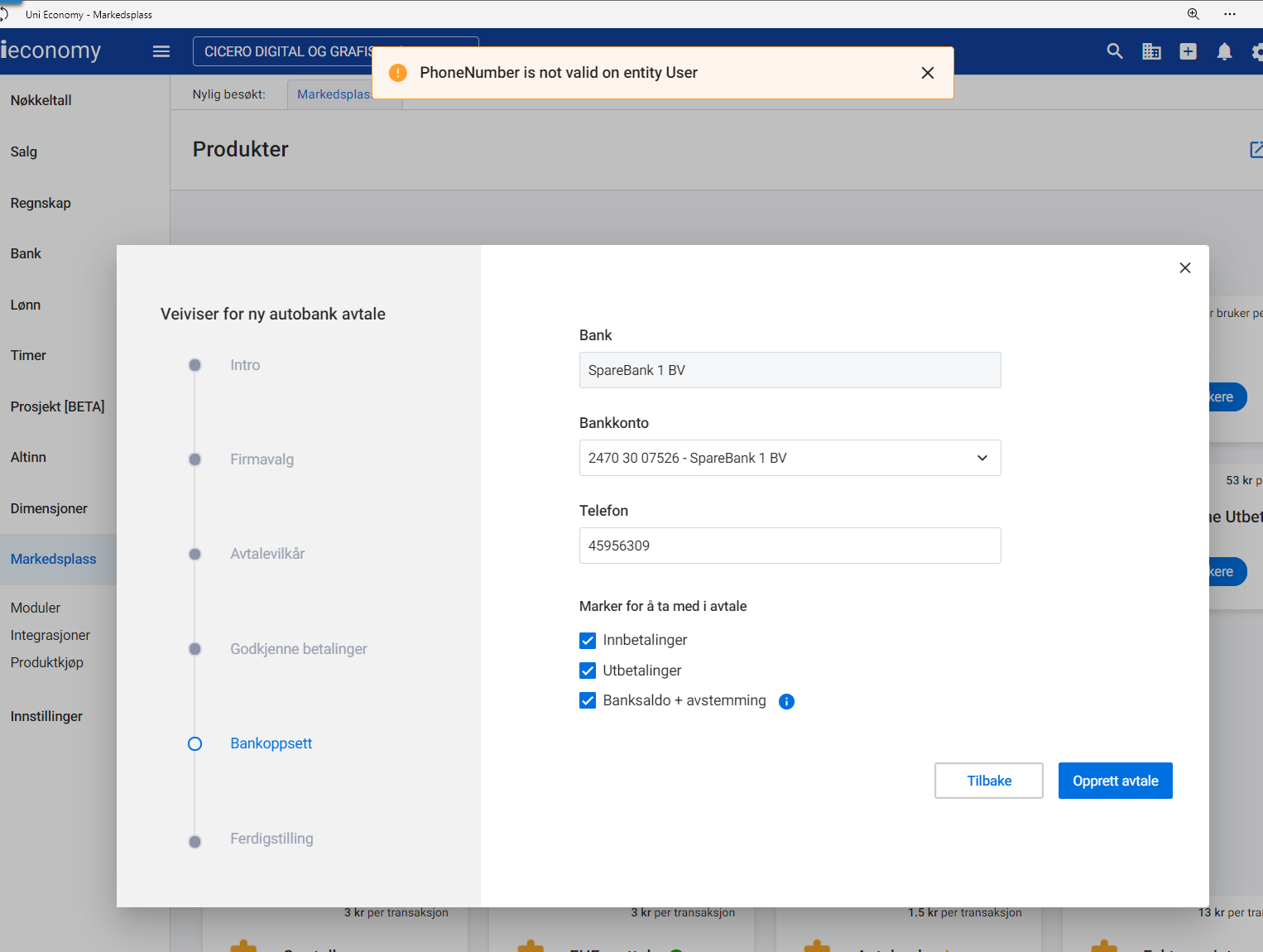This screenshot has width=1263, height=952.
Task: Click the browser zoom magnifier icon
Action: (1193, 14)
